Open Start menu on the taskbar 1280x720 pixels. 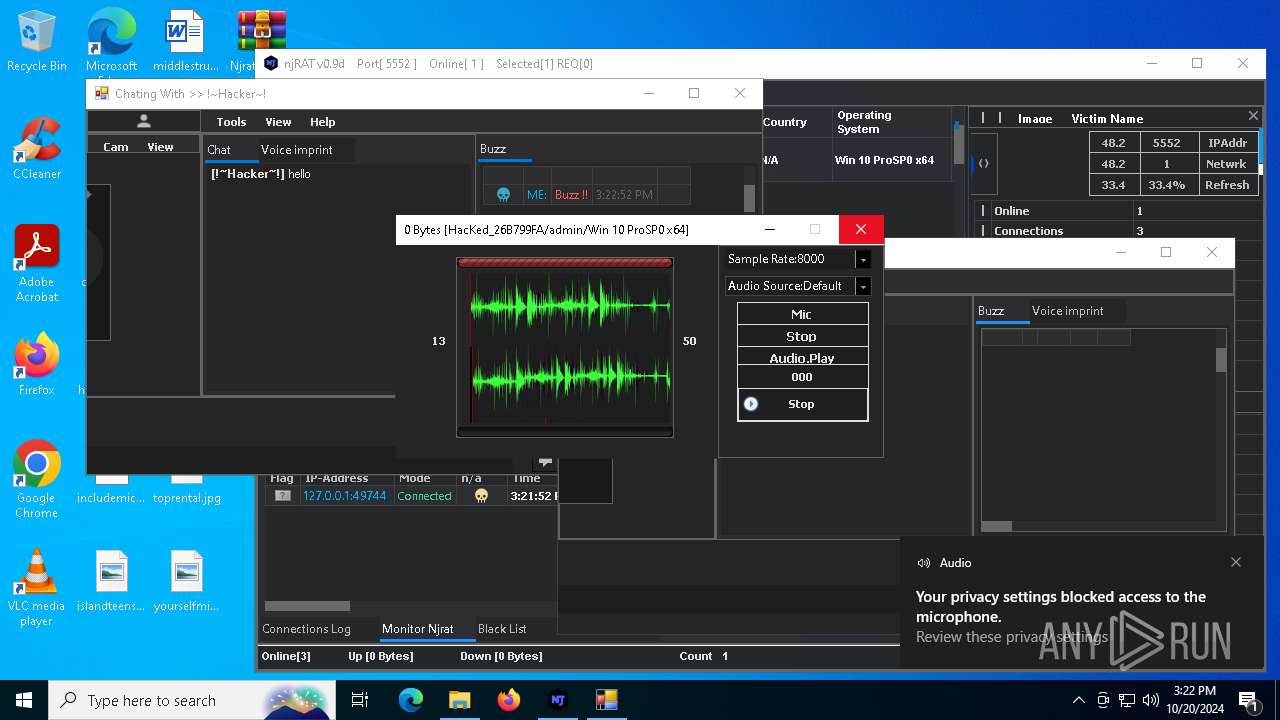[24, 700]
